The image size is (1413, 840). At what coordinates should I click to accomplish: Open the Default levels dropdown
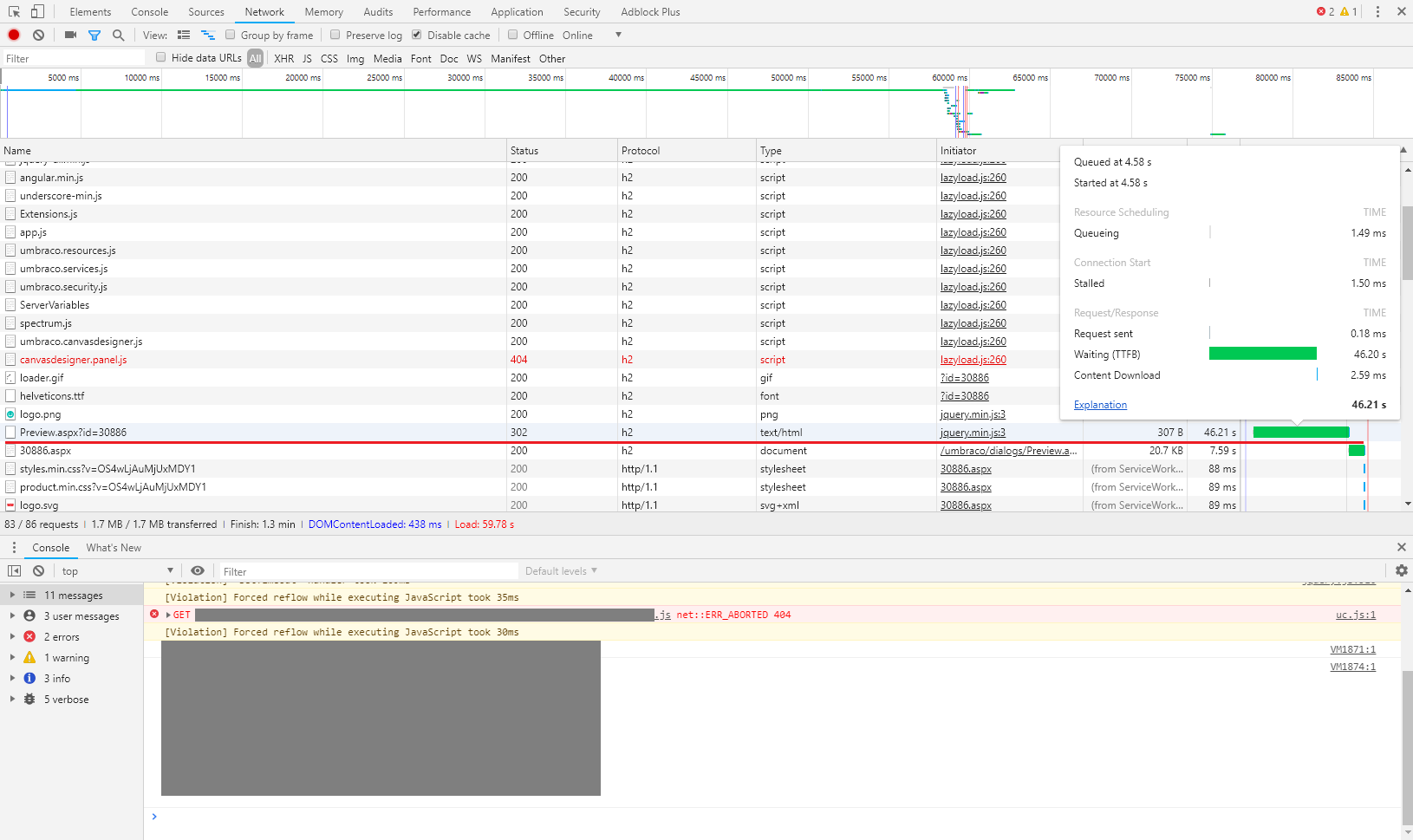coord(560,570)
